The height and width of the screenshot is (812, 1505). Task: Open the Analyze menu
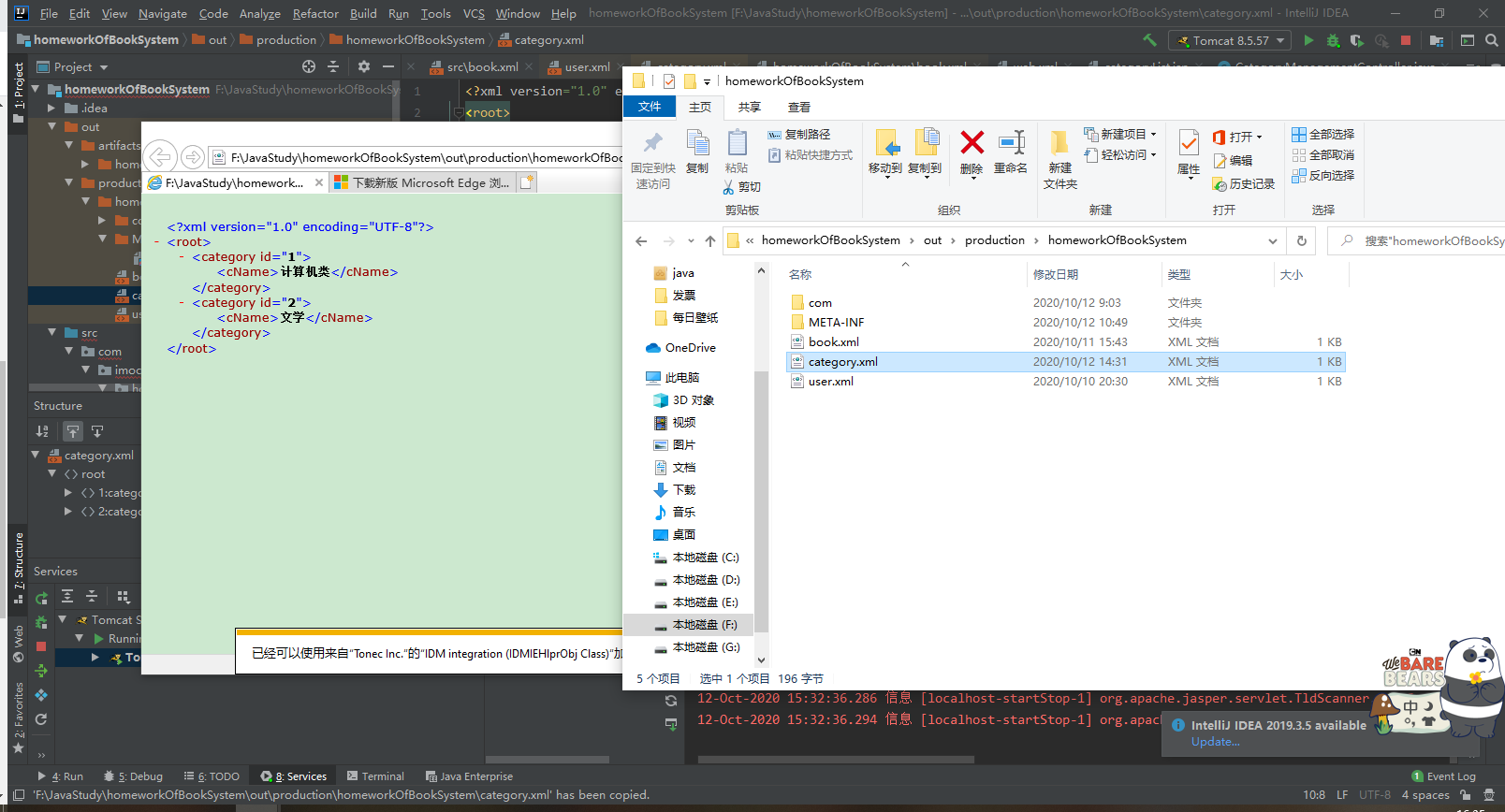coord(259,13)
